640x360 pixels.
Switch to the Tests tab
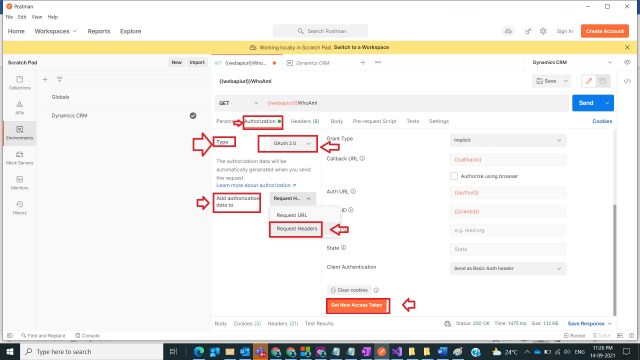413,121
